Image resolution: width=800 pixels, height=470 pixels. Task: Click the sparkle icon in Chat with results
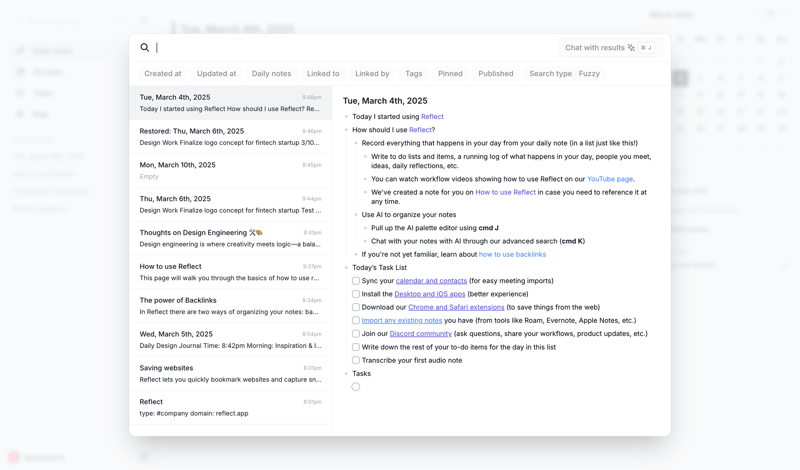[631, 47]
